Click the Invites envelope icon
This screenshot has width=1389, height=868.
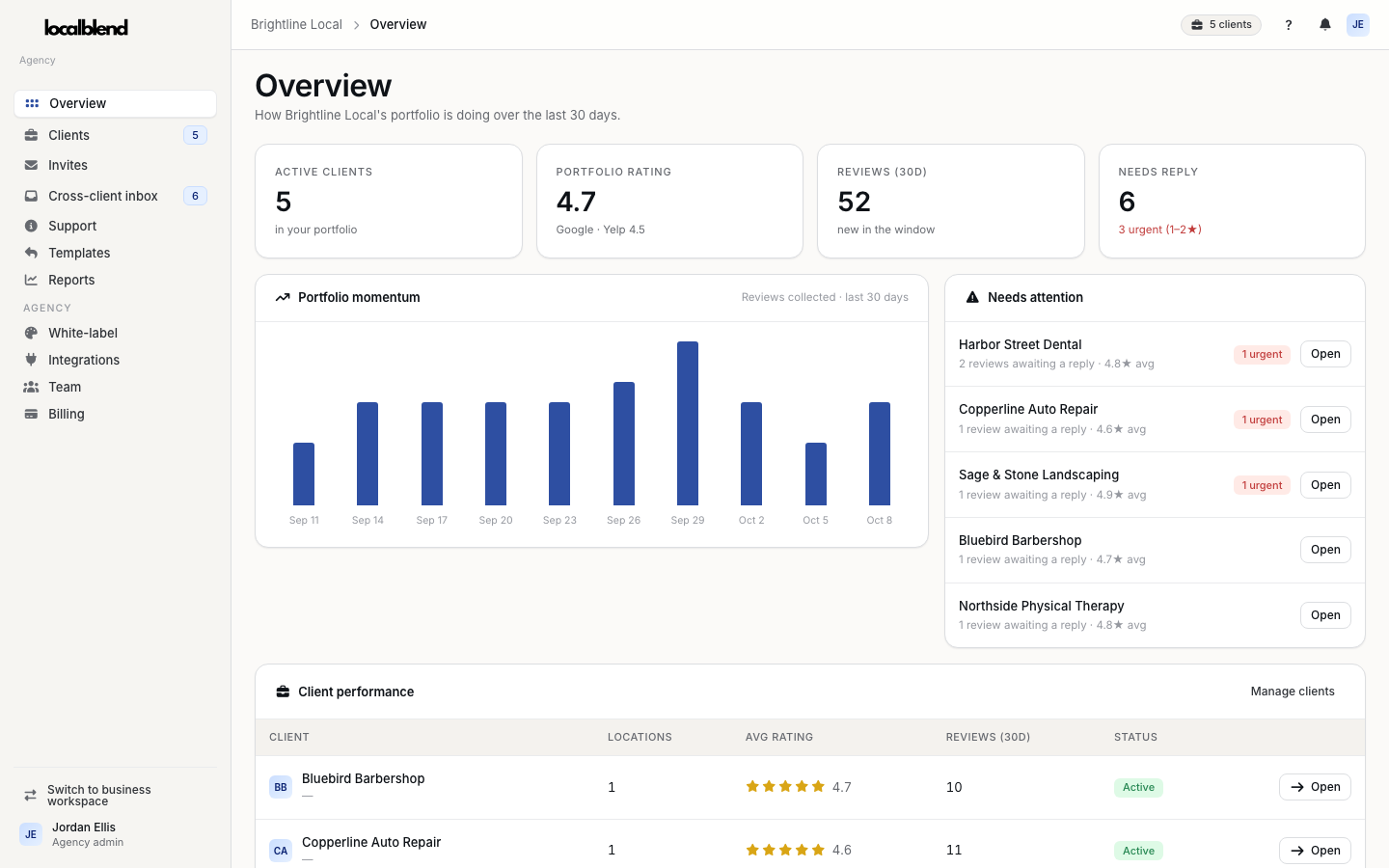pos(32,165)
